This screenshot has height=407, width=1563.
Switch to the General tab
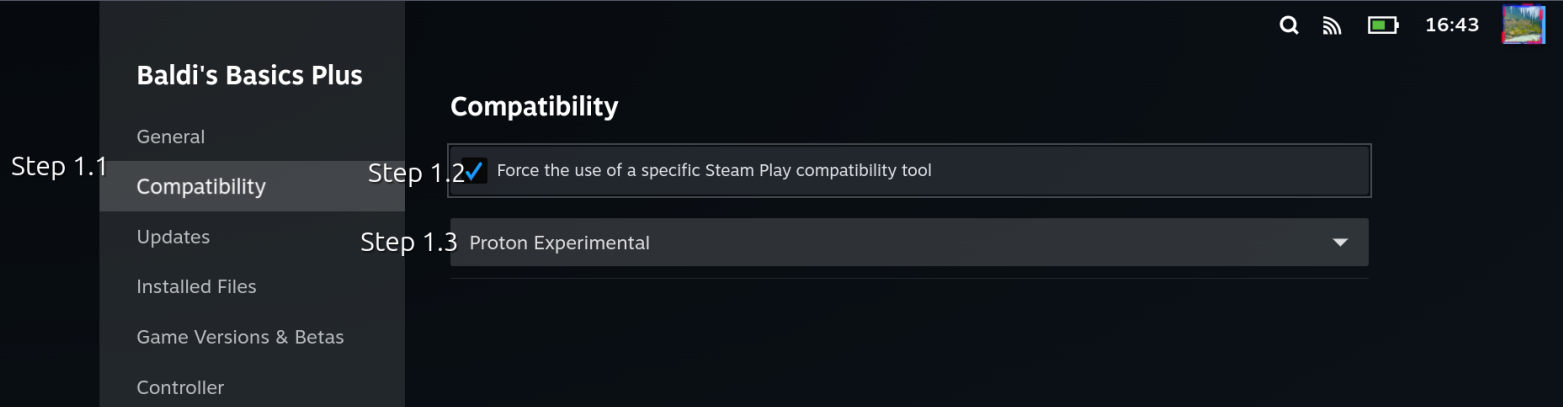point(171,137)
